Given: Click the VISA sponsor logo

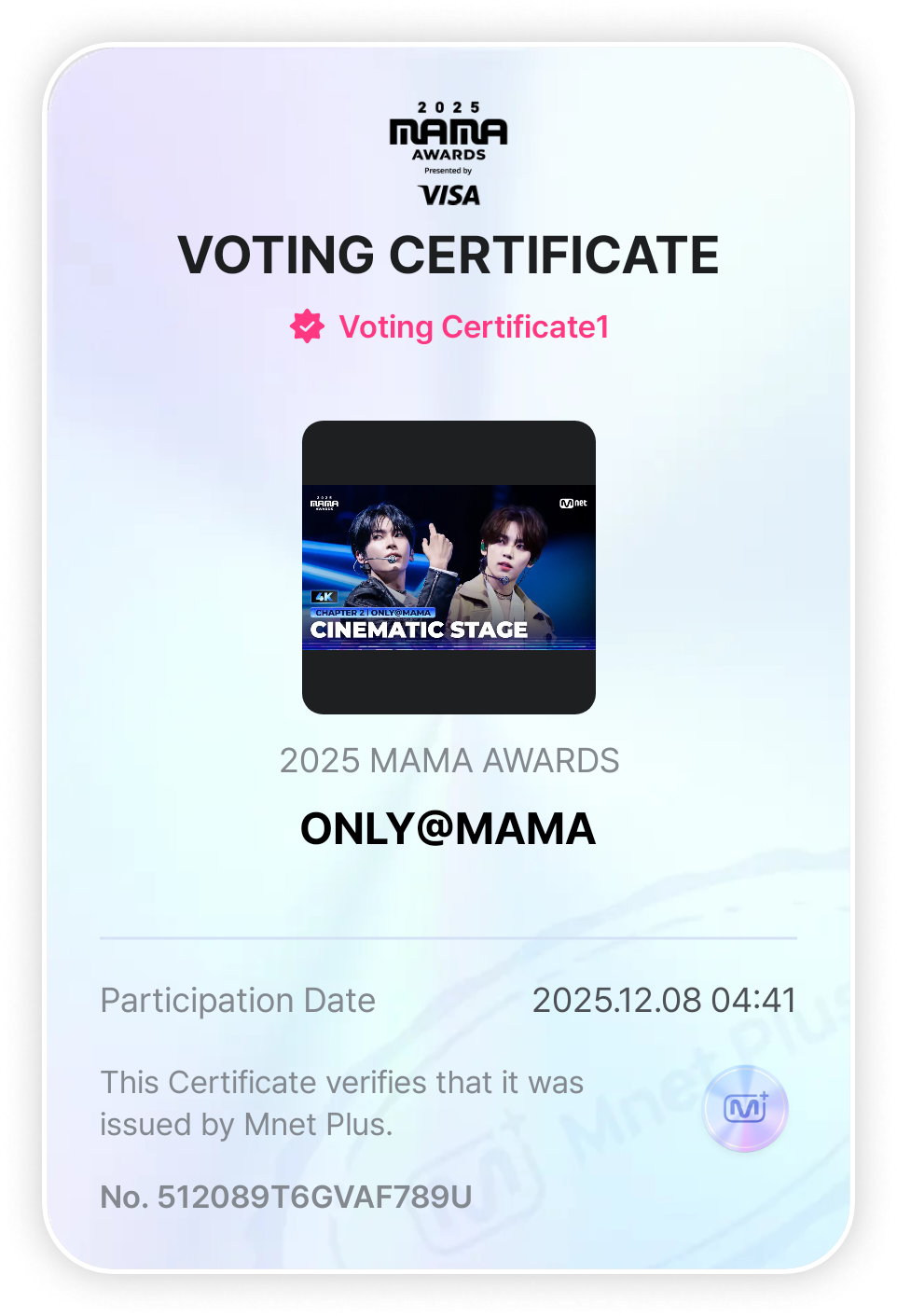Looking at the screenshot, I should click(449, 195).
